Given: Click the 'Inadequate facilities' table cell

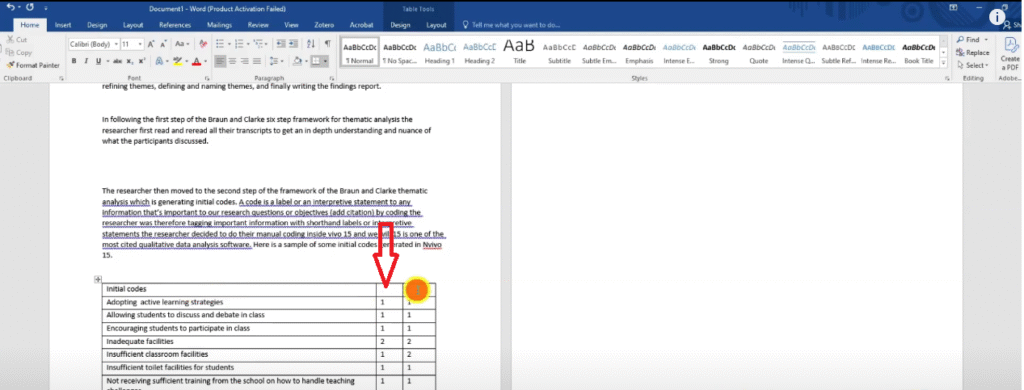Looking at the screenshot, I should tap(239, 341).
